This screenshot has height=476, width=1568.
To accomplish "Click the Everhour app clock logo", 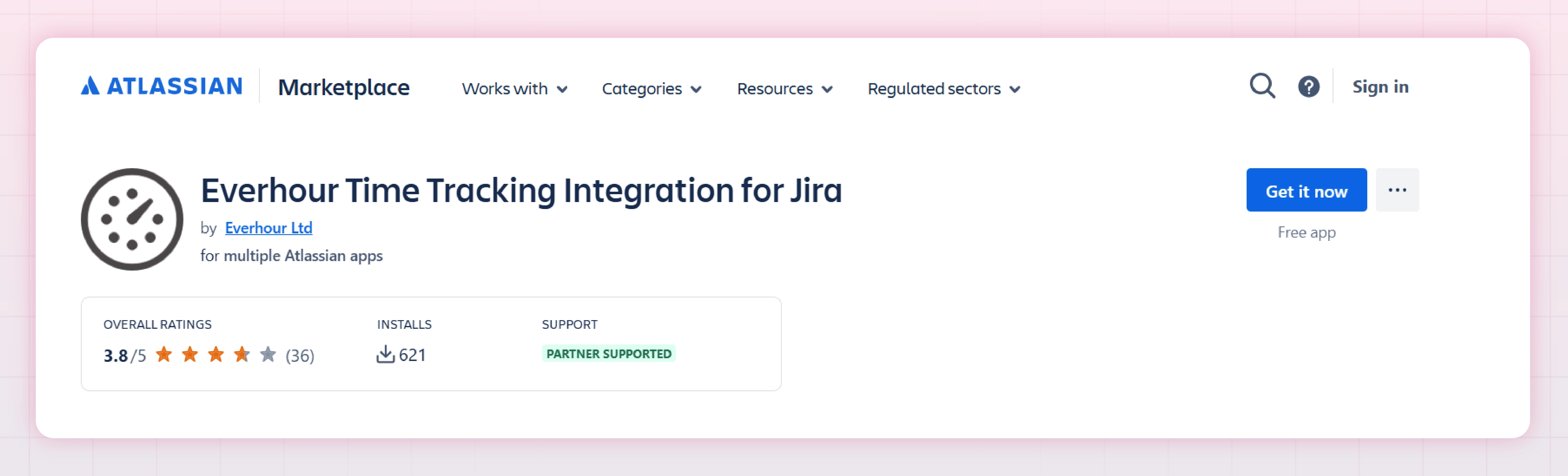I will 132,219.
